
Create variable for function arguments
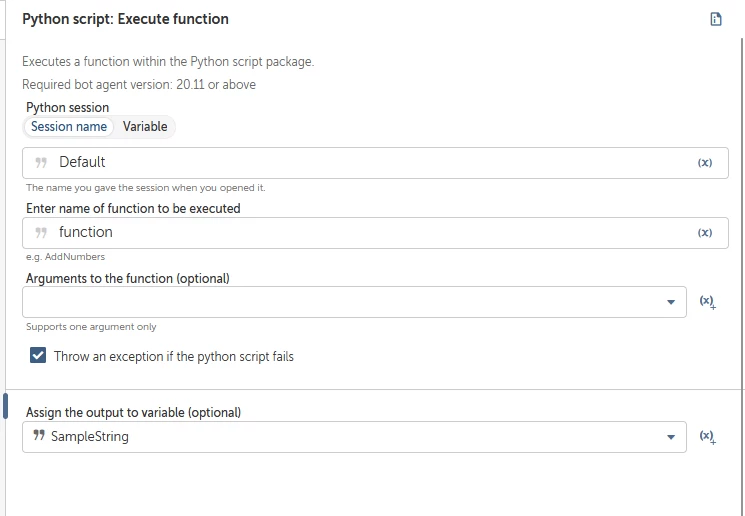[x=707, y=302]
